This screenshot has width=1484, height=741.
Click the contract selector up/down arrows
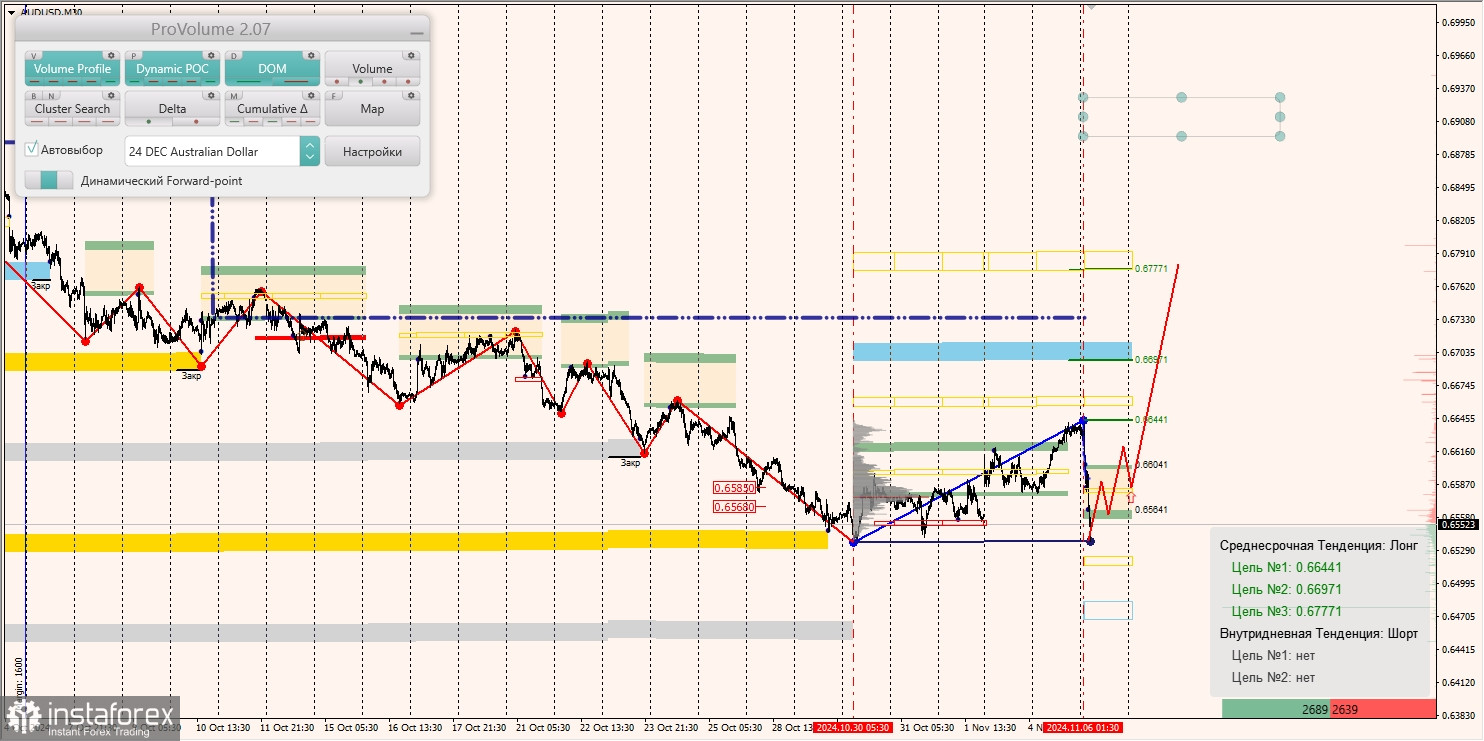pos(310,151)
